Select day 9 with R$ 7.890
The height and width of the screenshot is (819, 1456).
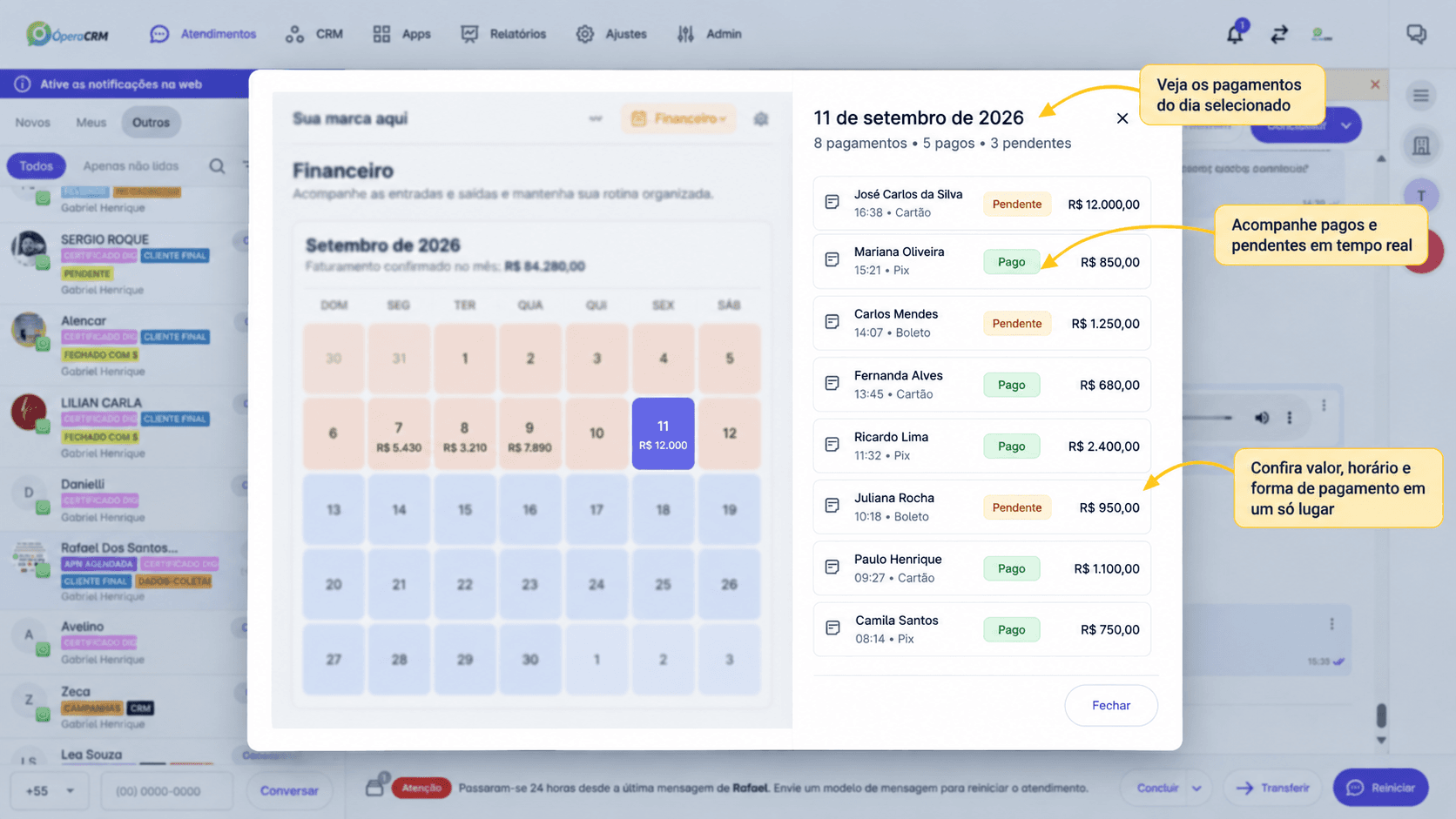pos(529,433)
